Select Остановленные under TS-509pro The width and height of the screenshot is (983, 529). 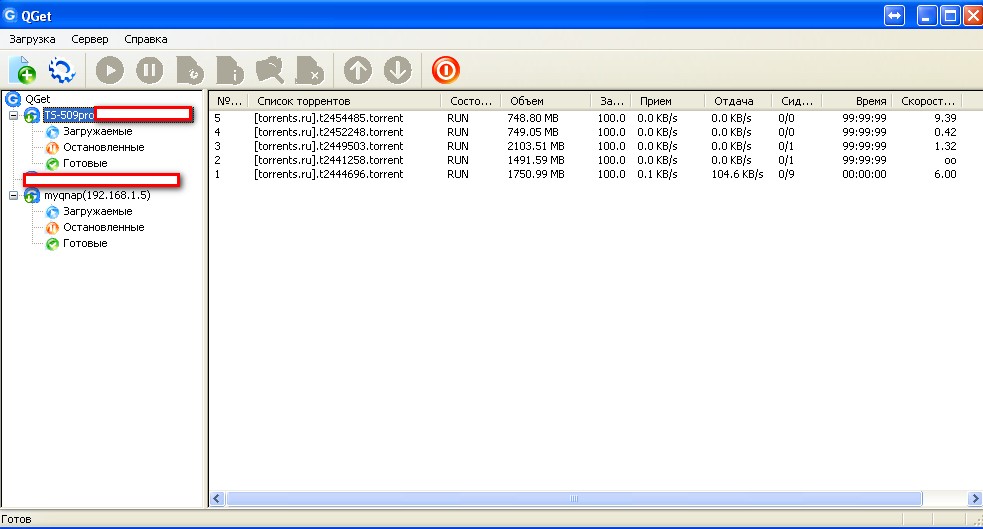pos(103,147)
